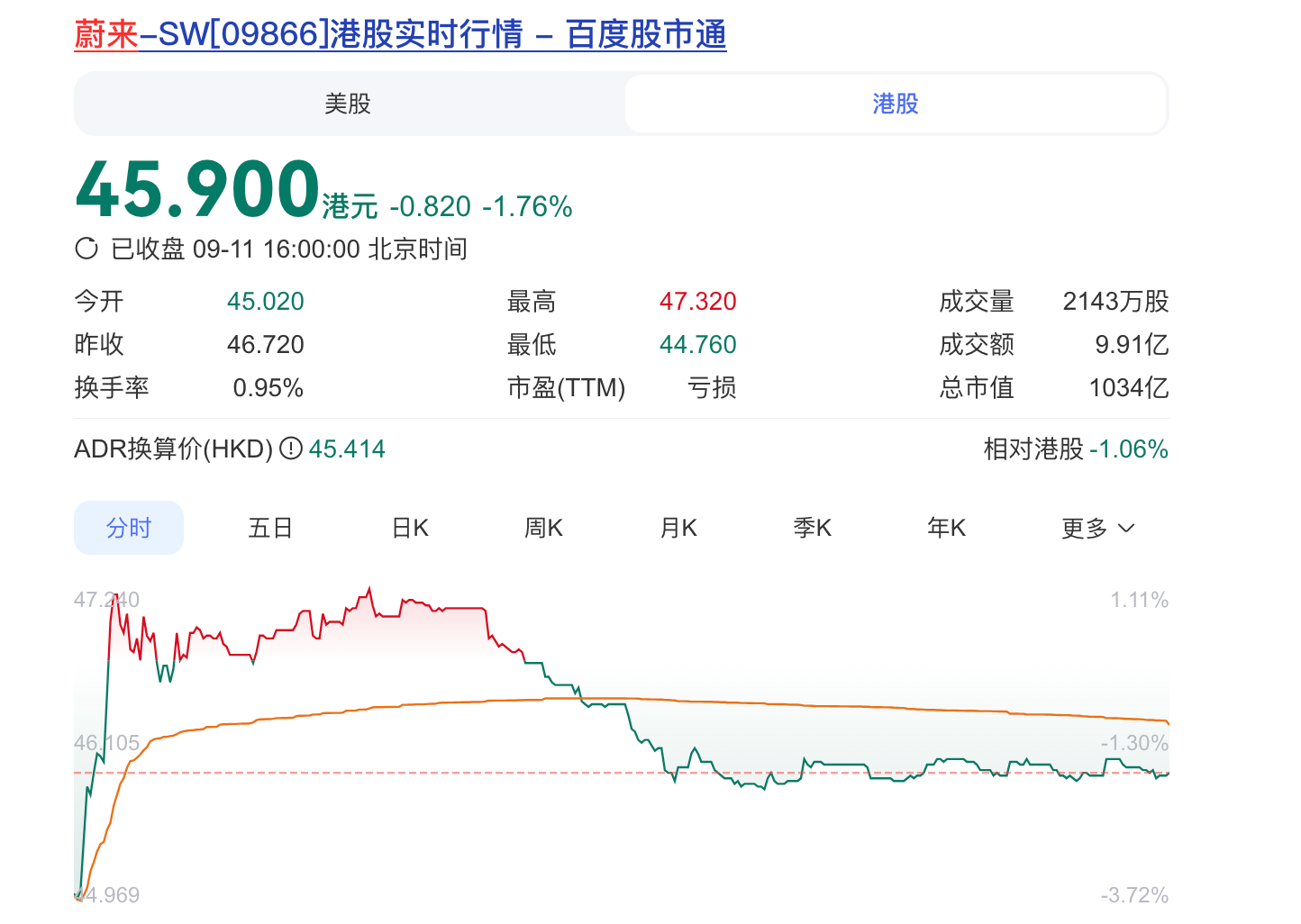Click the 相对港股 -1.06% value
The height and width of the screenshot is (924, 1301).
[x=1128, y=448]
